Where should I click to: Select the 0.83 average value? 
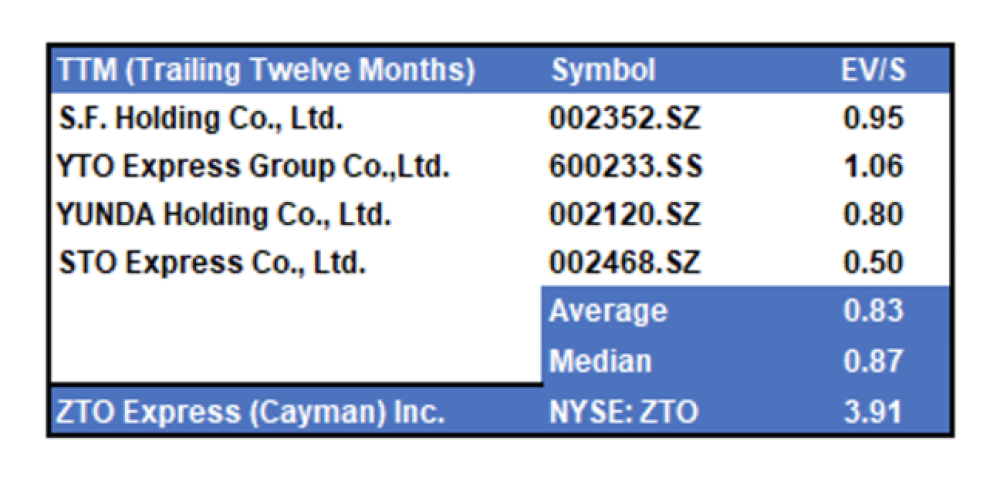[x=873, y=311]
